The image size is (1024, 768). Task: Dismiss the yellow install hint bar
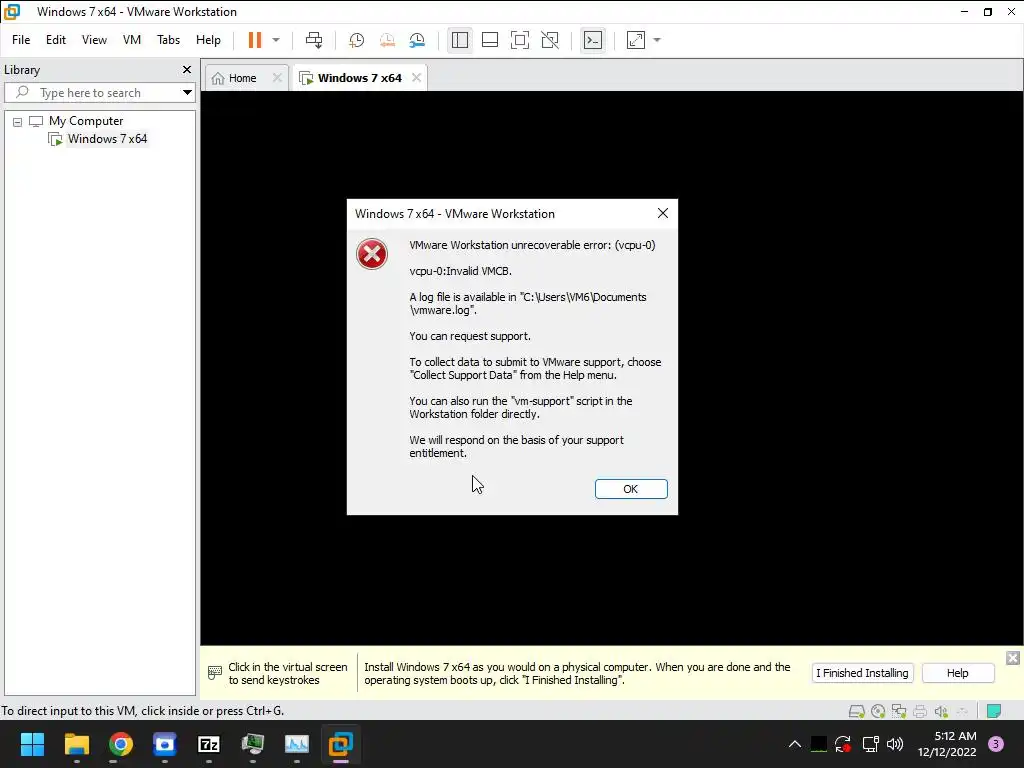coord(1012,658)
